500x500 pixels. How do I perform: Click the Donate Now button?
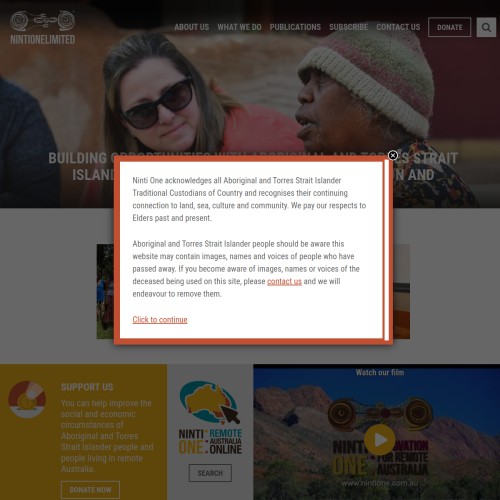90,490
